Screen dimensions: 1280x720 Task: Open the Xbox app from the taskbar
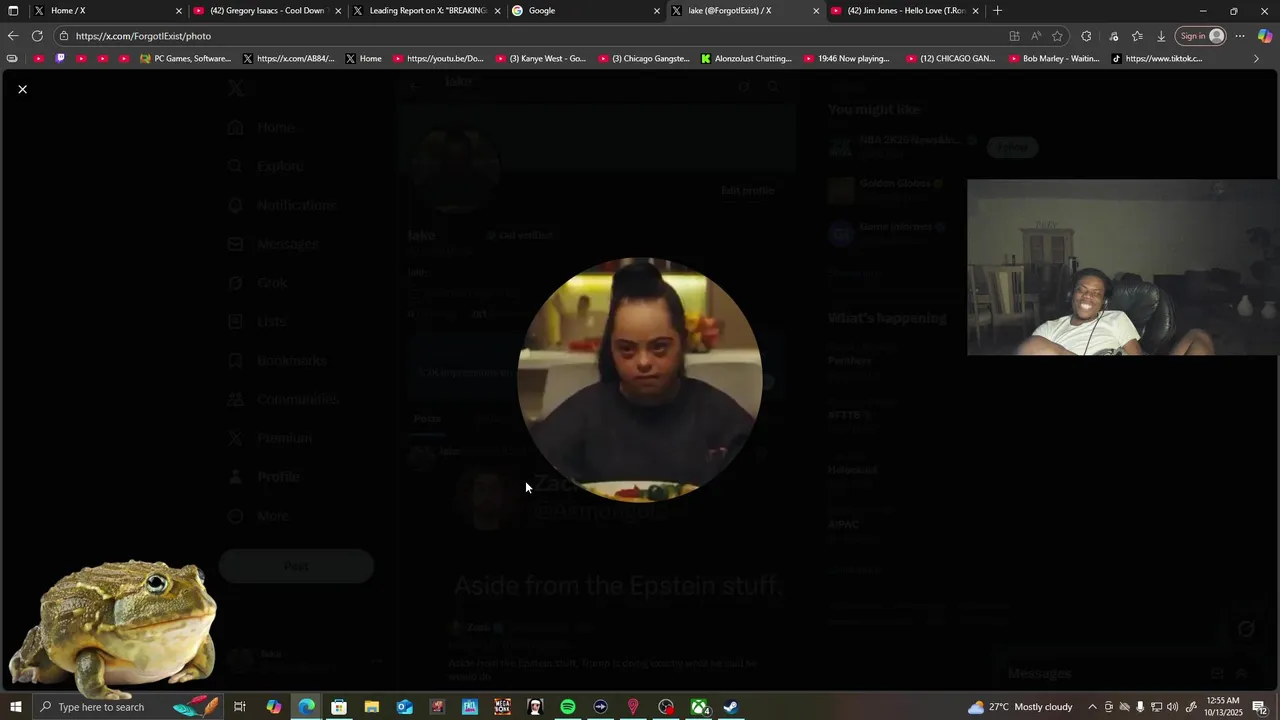point(700,707)
